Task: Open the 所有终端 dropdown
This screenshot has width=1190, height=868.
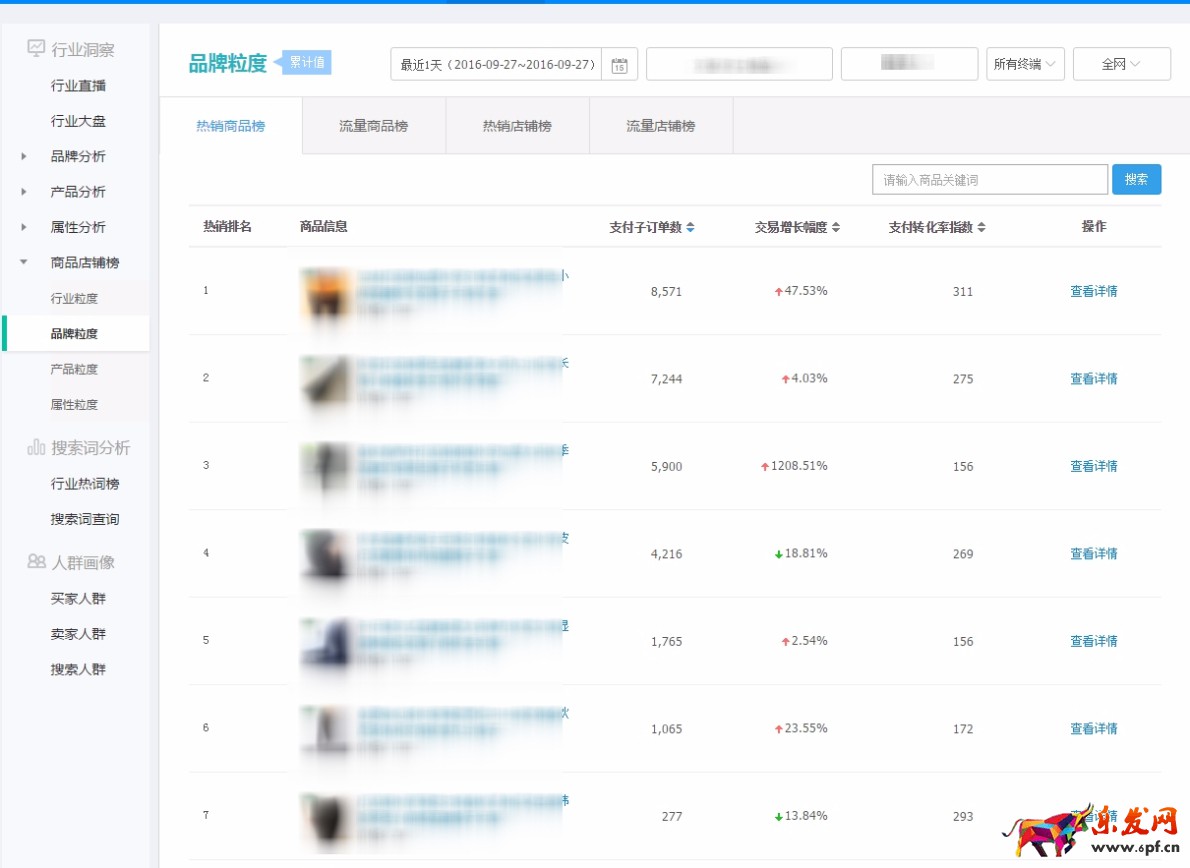Action: tap(1025, 64)
